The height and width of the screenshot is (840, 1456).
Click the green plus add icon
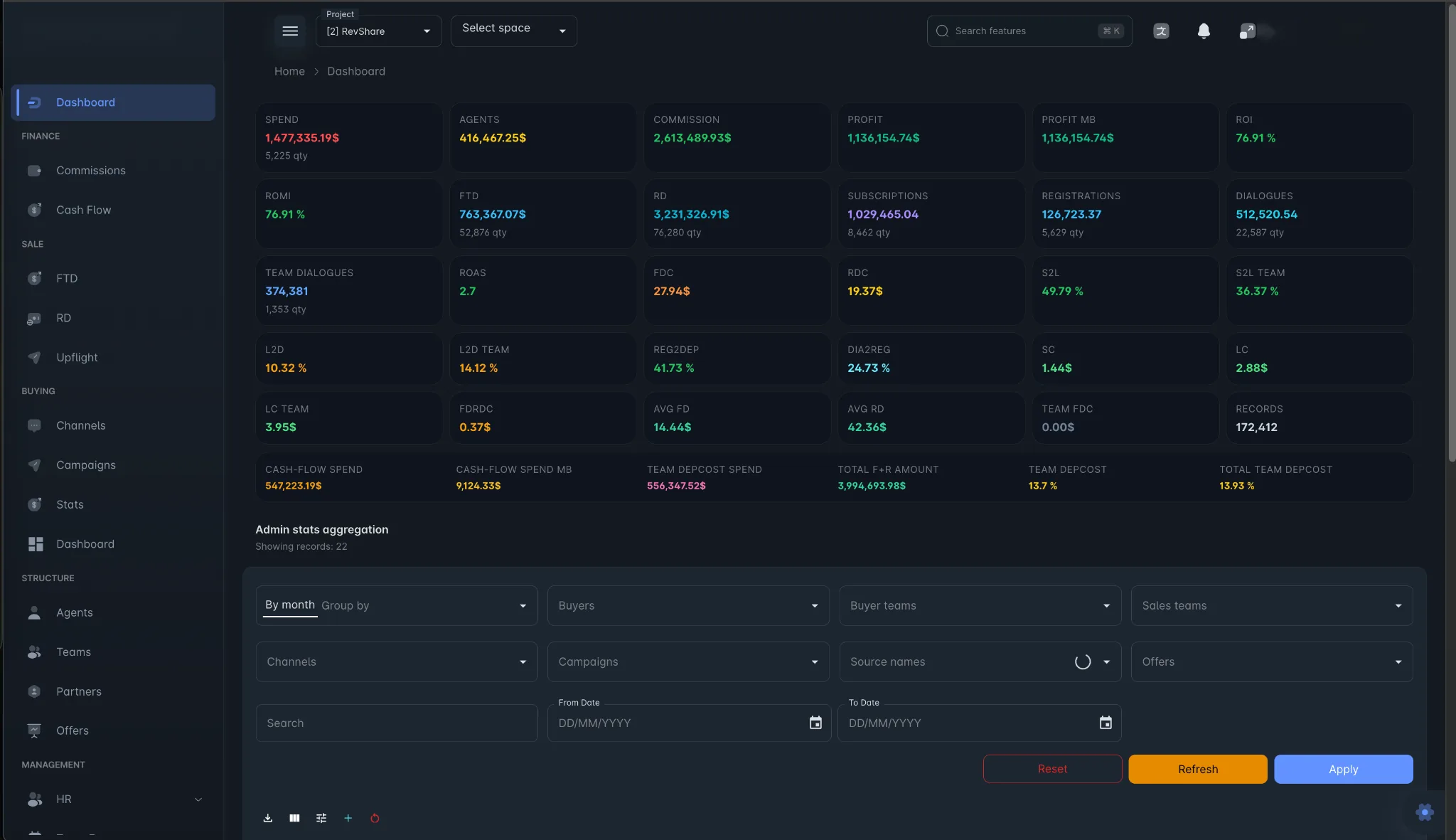(x=348, y=818)
